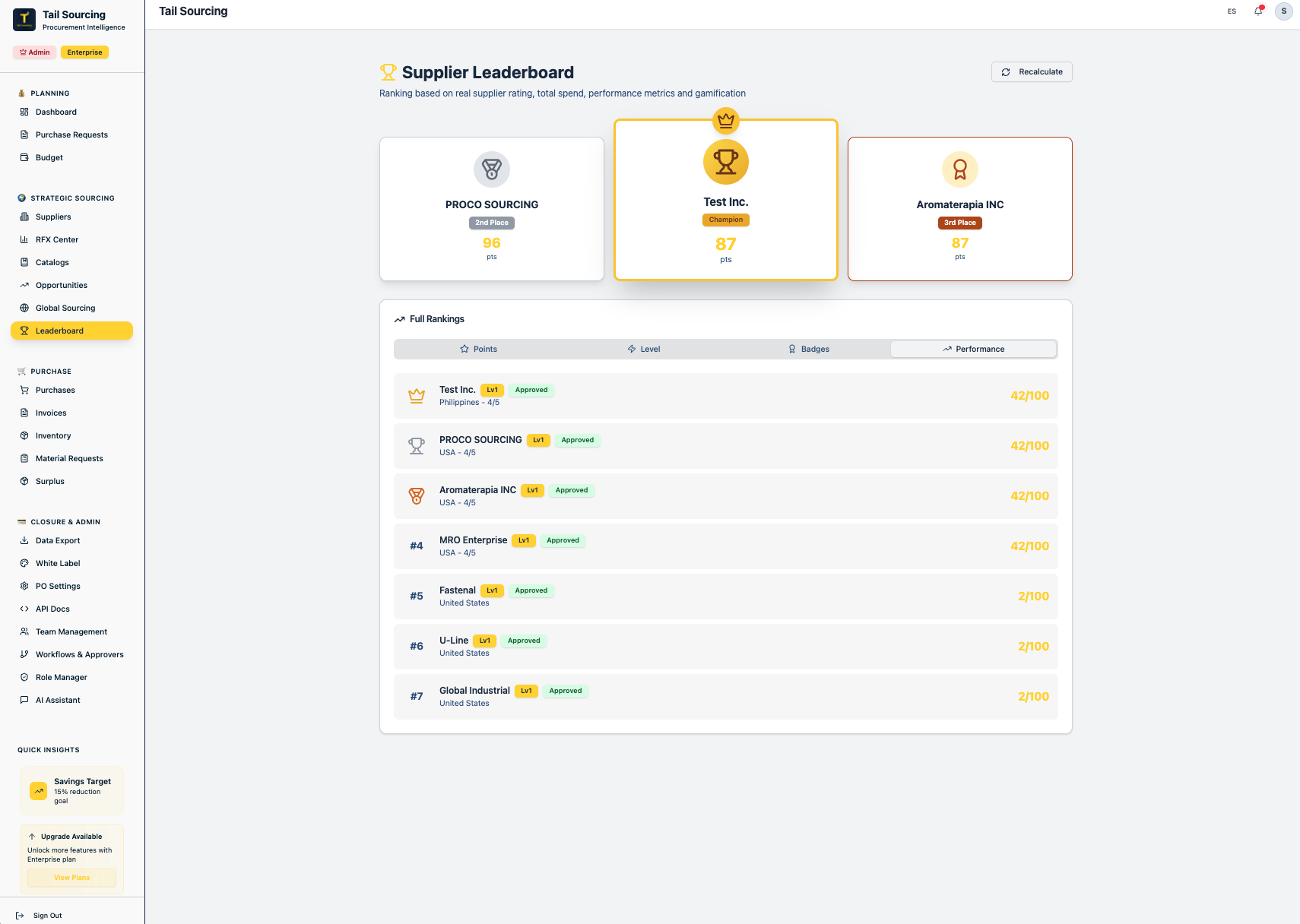The width and height of the screenshot is (1300, 924).
Task: Click Data Export download icon
Action: (x=24, y=540)
